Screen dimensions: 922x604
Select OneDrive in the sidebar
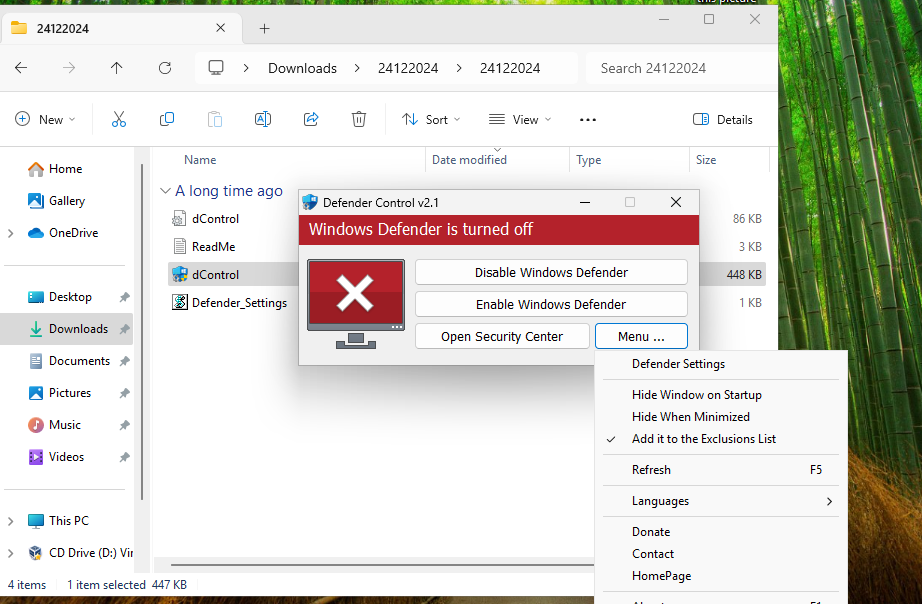[x=63, y=233]
